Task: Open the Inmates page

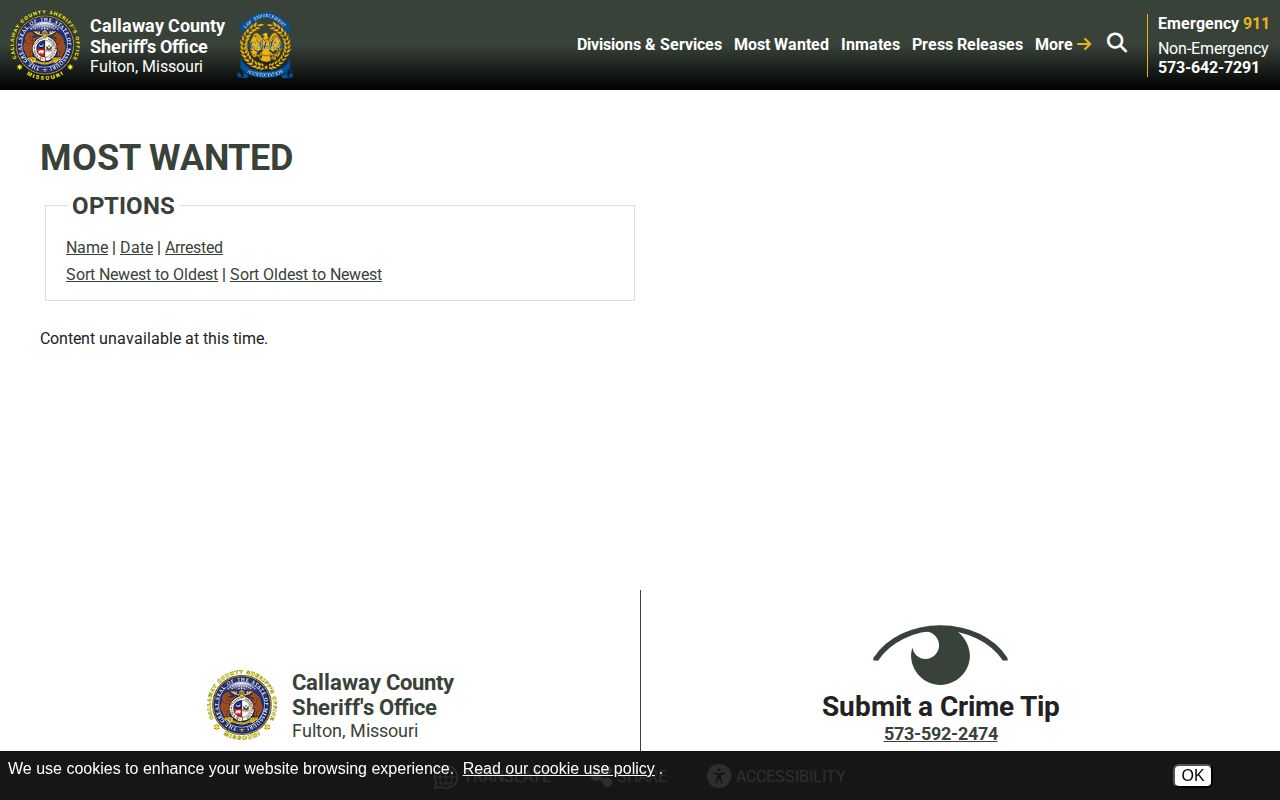Action: coord(870,44)
